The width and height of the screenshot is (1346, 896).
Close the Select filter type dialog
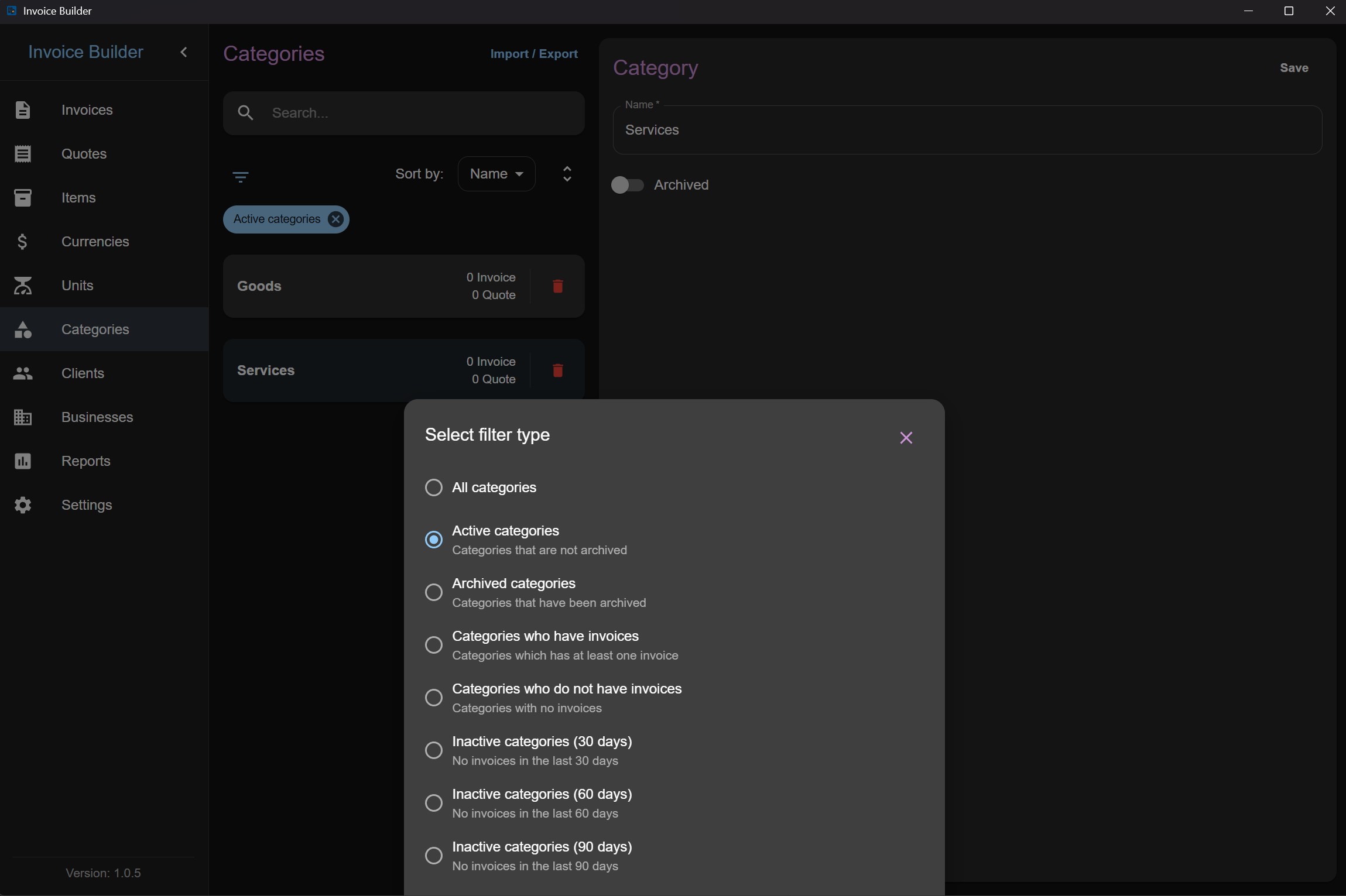click(x=906, y=438)
